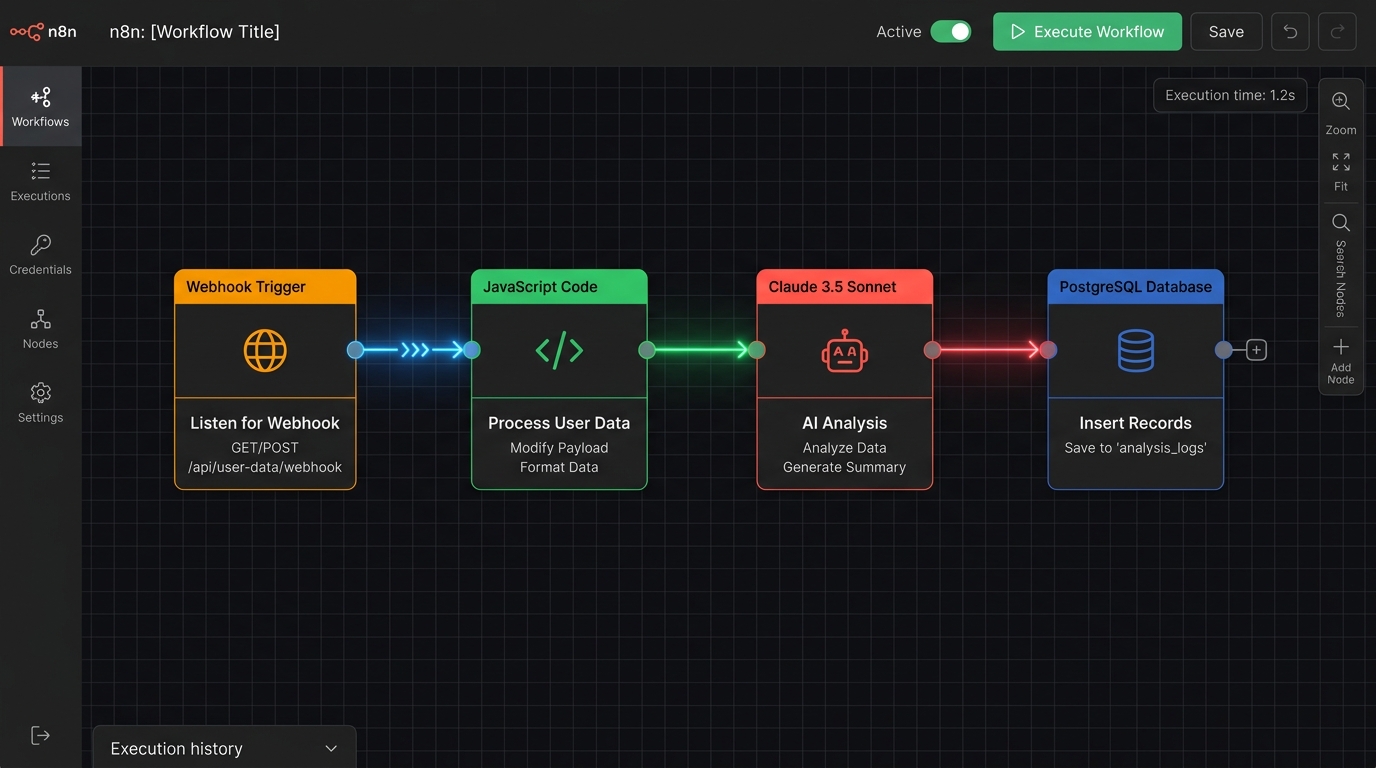Open the Nodes sidebar section
The image size is (1376, 768).
click(41, 329)
